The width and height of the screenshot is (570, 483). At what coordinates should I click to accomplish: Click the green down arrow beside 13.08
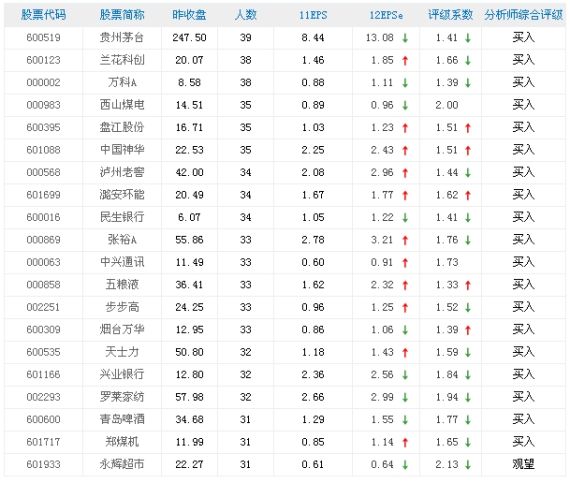coord(405,38)
